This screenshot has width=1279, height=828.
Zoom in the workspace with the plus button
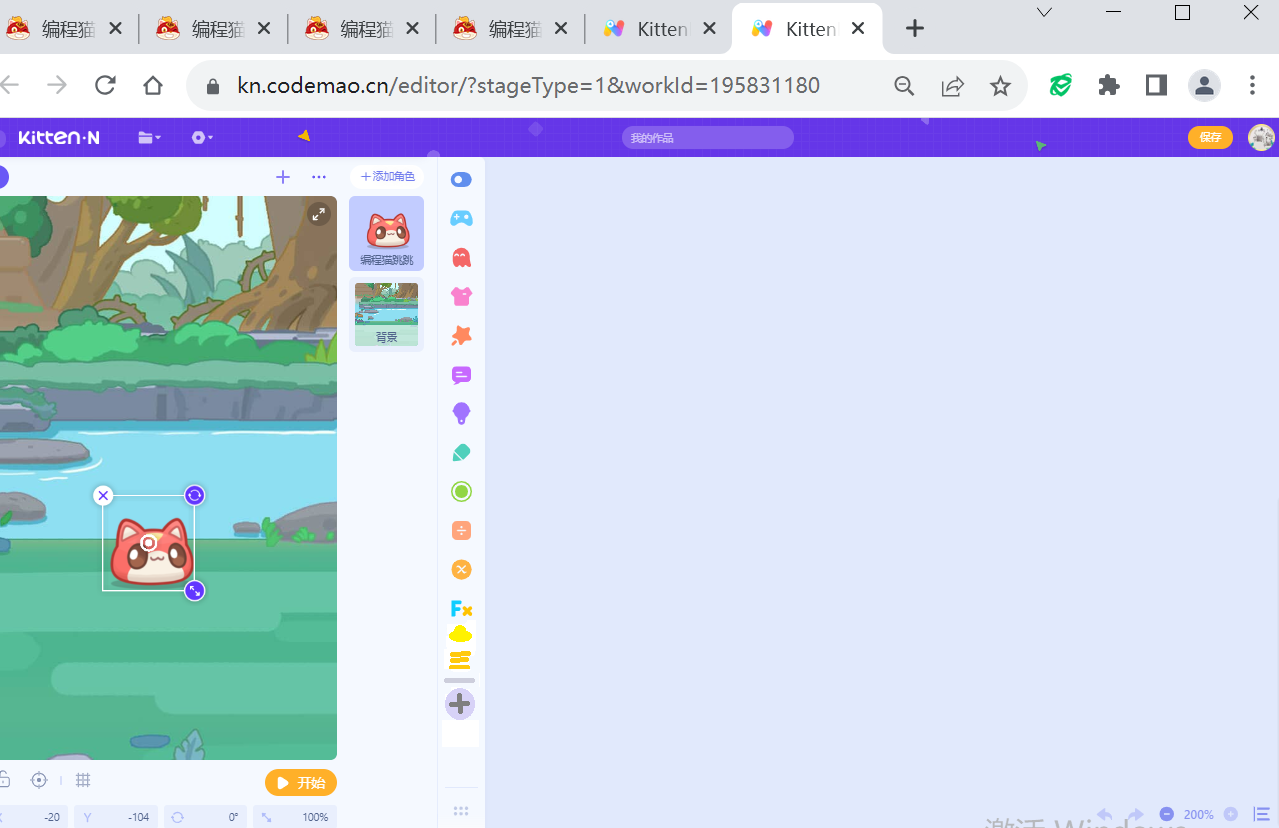(1231, 815)
